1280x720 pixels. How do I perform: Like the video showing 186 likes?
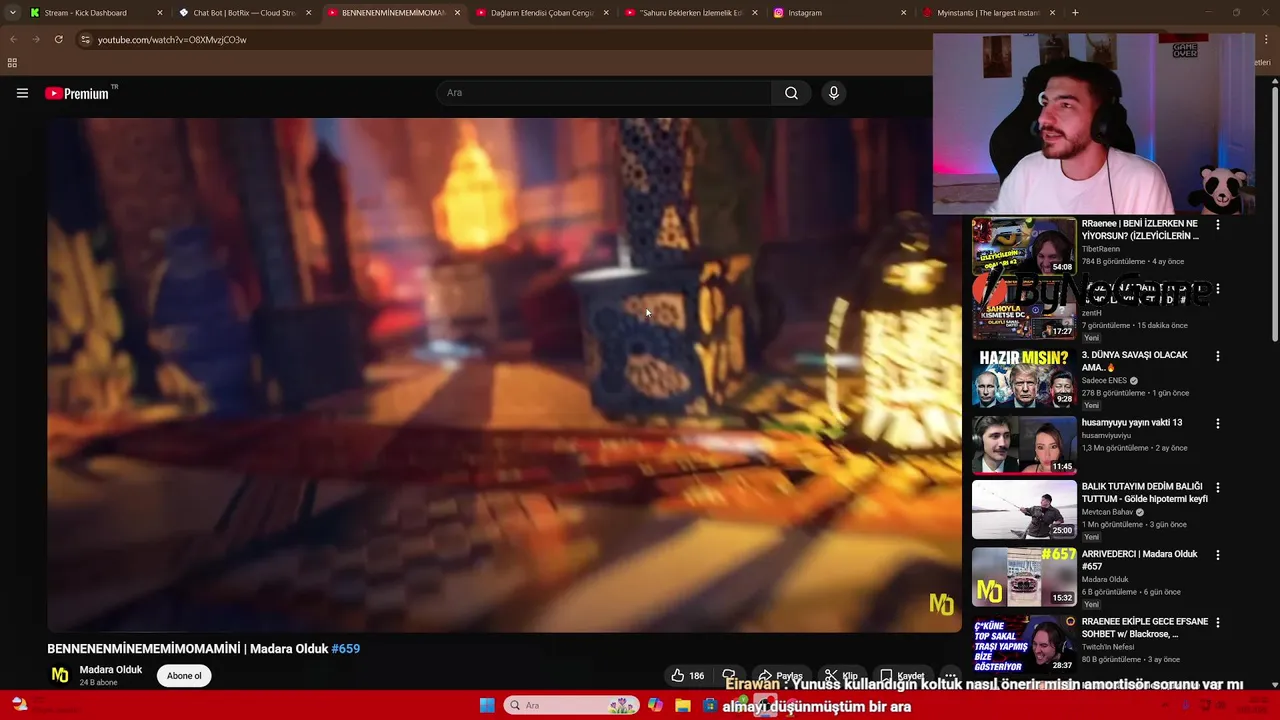click(687, 676)
